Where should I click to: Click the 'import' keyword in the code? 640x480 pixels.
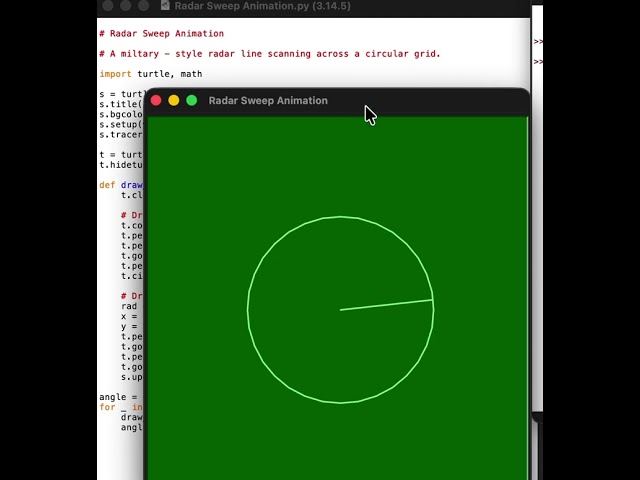click(115, 74)
